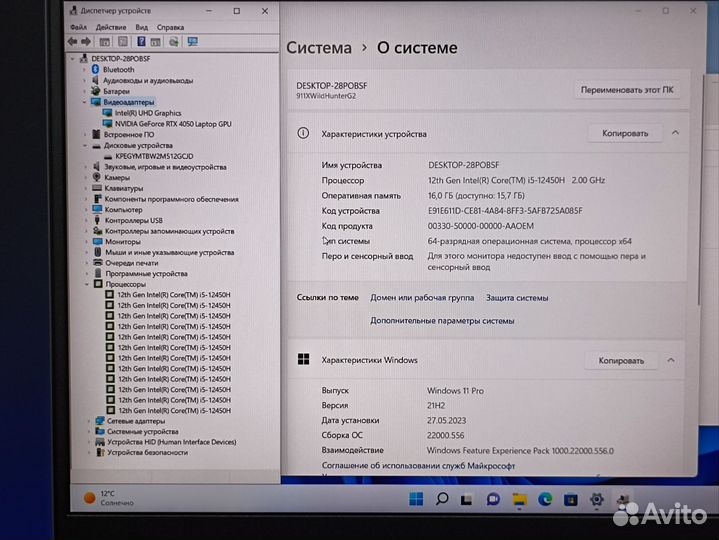Select the Батареи category icon
This screenshot has height=540, width=719.
[x=95, y=91]
